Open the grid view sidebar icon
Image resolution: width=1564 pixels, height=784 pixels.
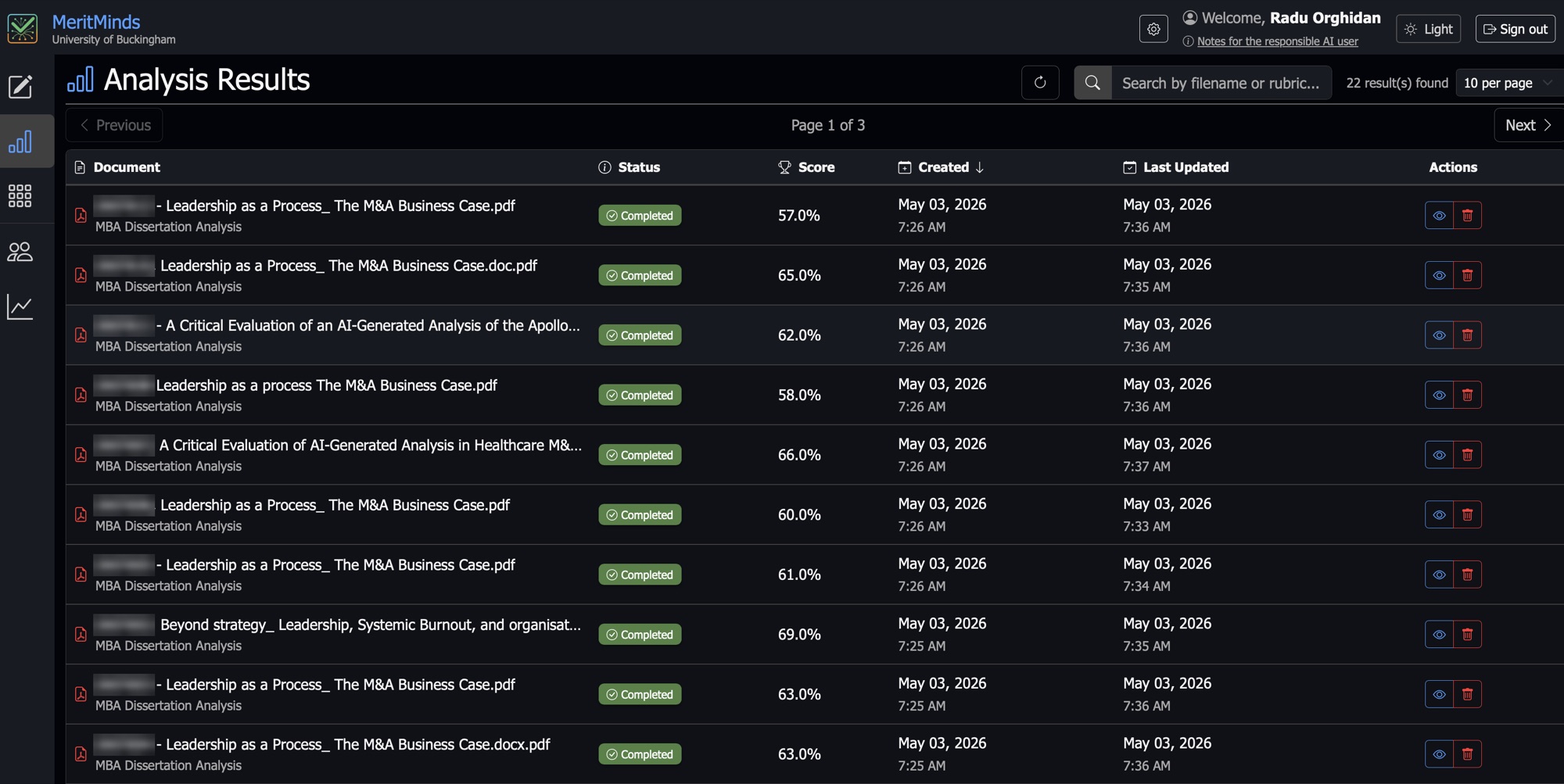(x=20, y=196)
